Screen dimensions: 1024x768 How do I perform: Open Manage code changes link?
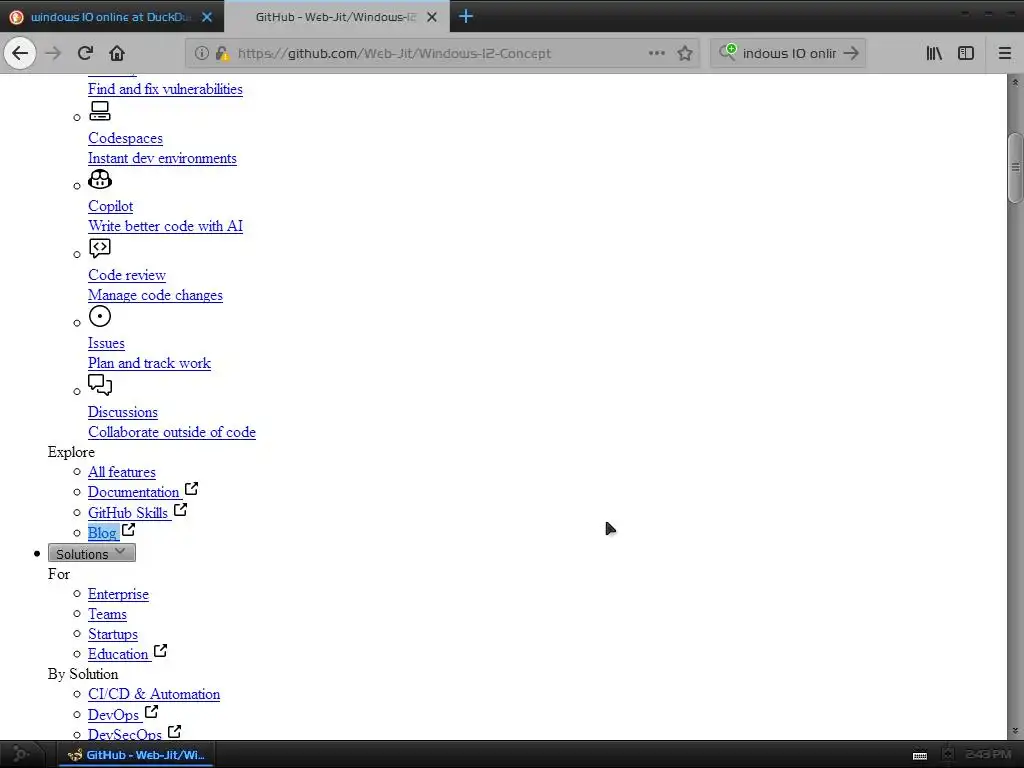tap(155, 295)
